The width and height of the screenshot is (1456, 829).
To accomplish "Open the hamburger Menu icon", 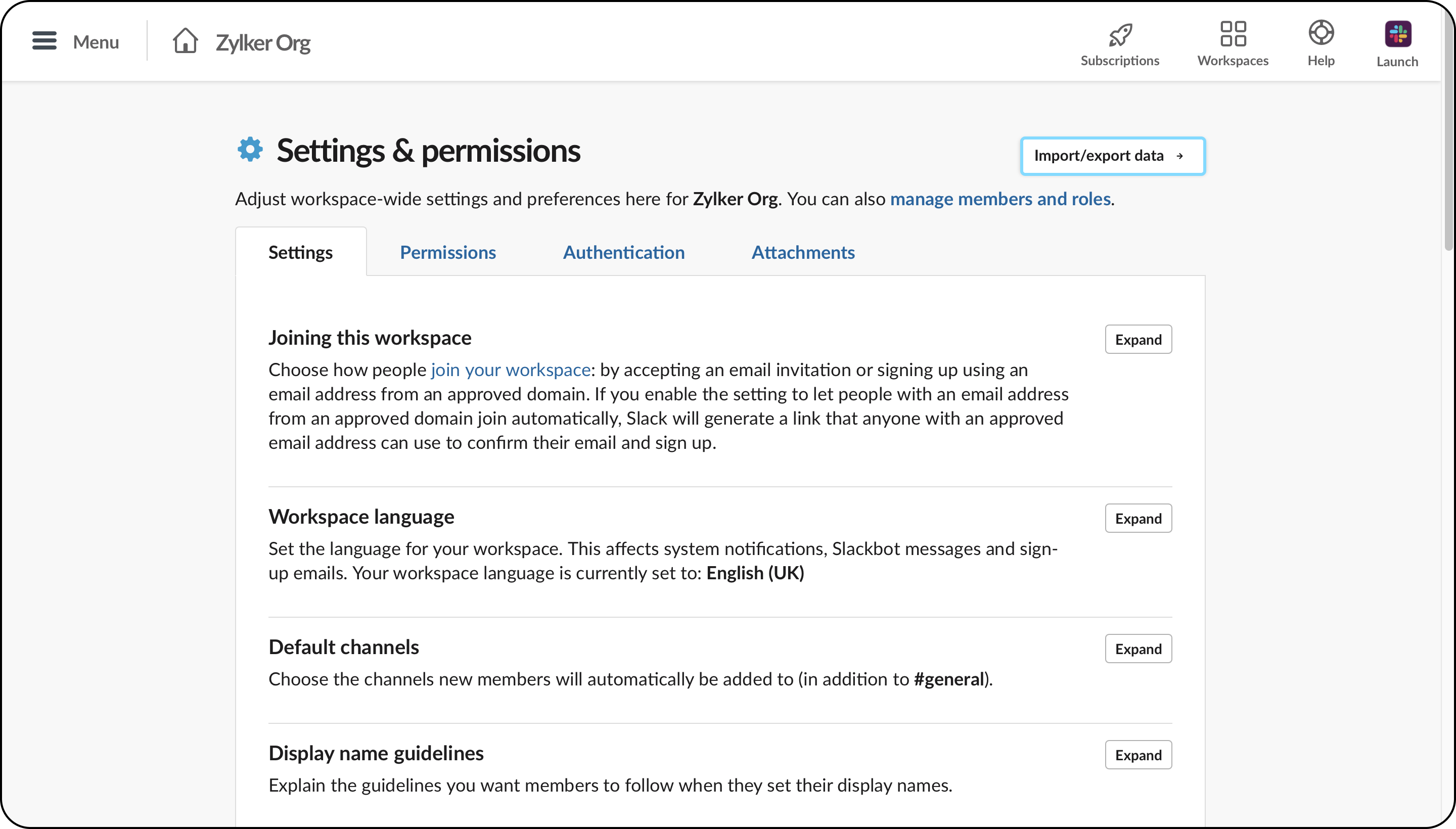I will click(x=44, y=41).
